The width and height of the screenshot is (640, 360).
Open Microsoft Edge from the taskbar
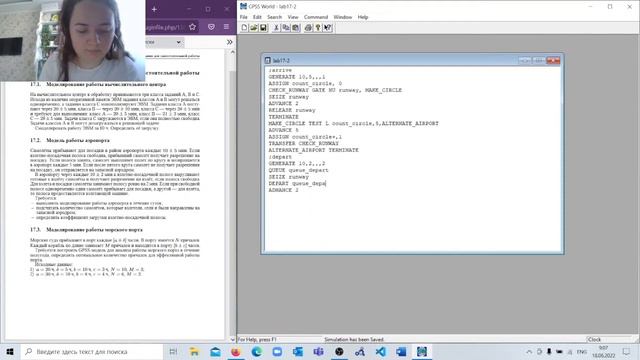tap(256, 351)
